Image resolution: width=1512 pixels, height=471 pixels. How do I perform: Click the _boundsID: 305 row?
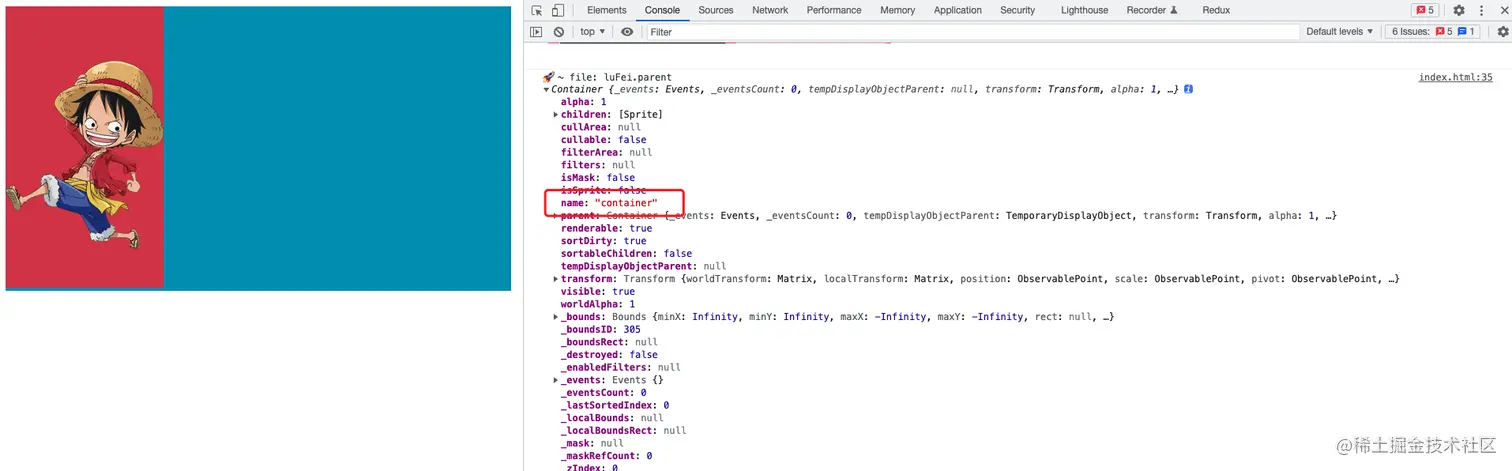point(601,329)
